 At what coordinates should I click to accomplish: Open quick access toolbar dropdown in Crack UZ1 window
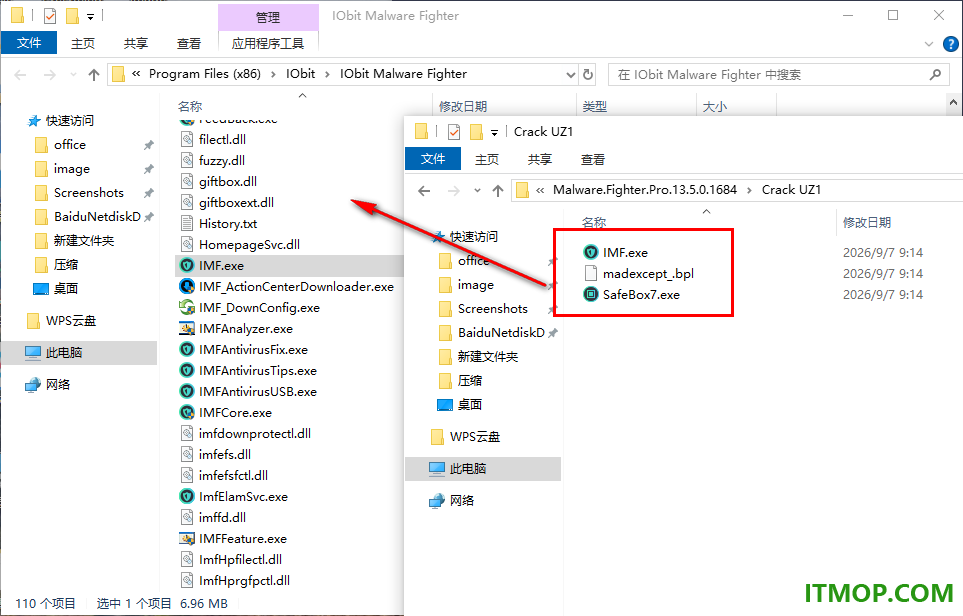tap(494, 132)
